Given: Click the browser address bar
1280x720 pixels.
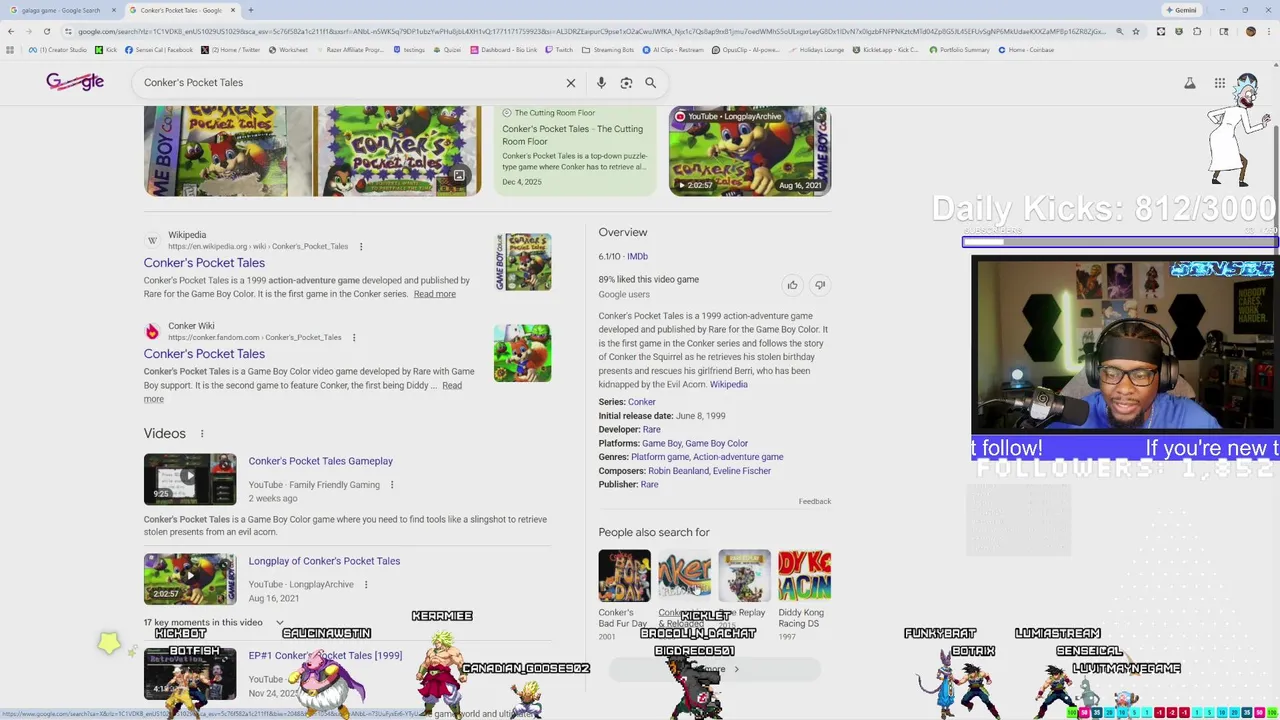Looking at the screenshot, I should tap(590, 31).
